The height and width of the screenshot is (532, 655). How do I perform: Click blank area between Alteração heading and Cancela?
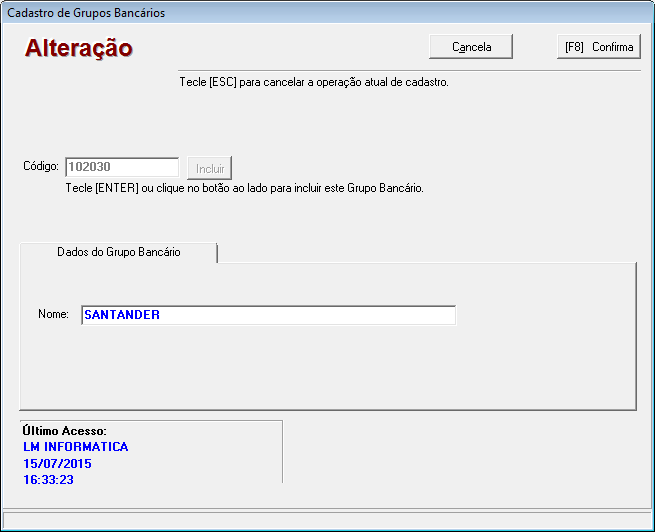(x=280, y=47)
